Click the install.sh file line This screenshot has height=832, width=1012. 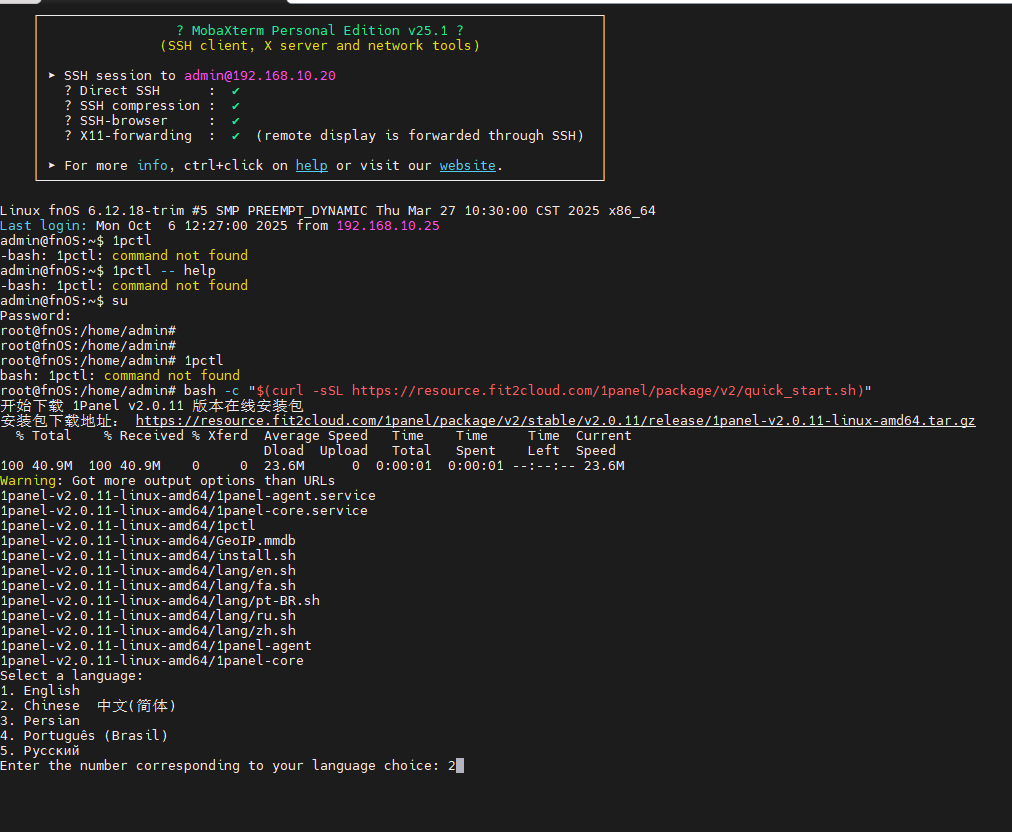(x=148, y=556)
